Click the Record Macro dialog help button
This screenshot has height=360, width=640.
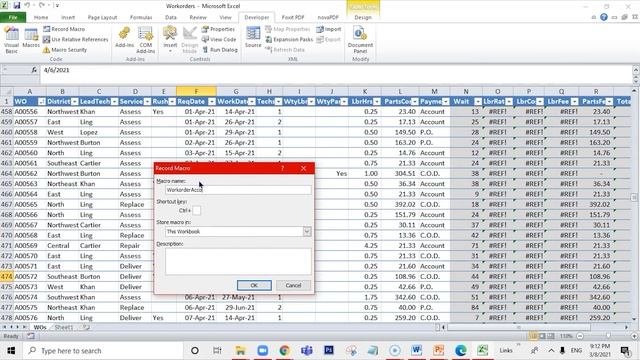[x=282, y=168]
